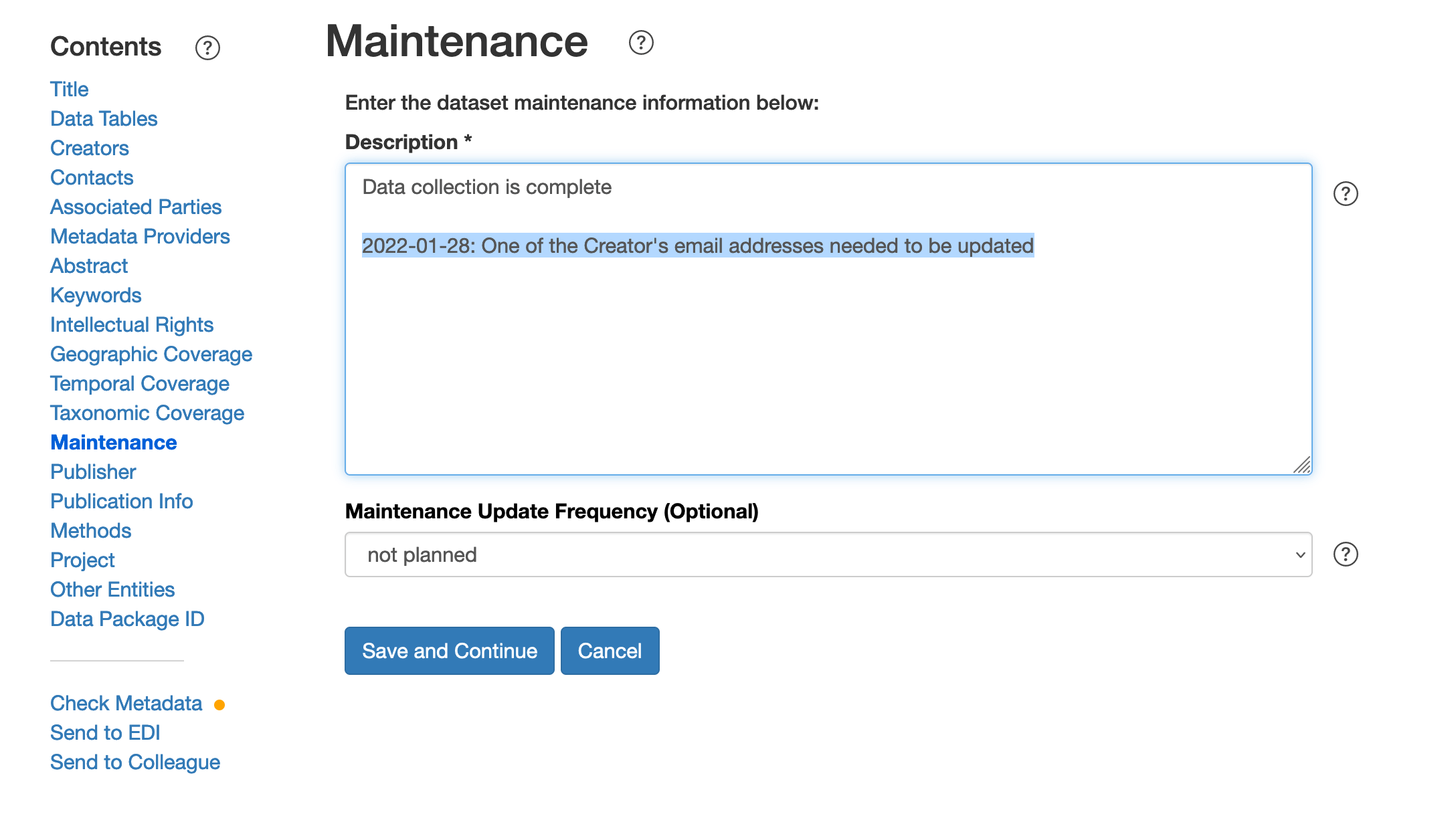
Task: Click help icon beside update frequency dropdown
Action: click(x=1346, y=554)
